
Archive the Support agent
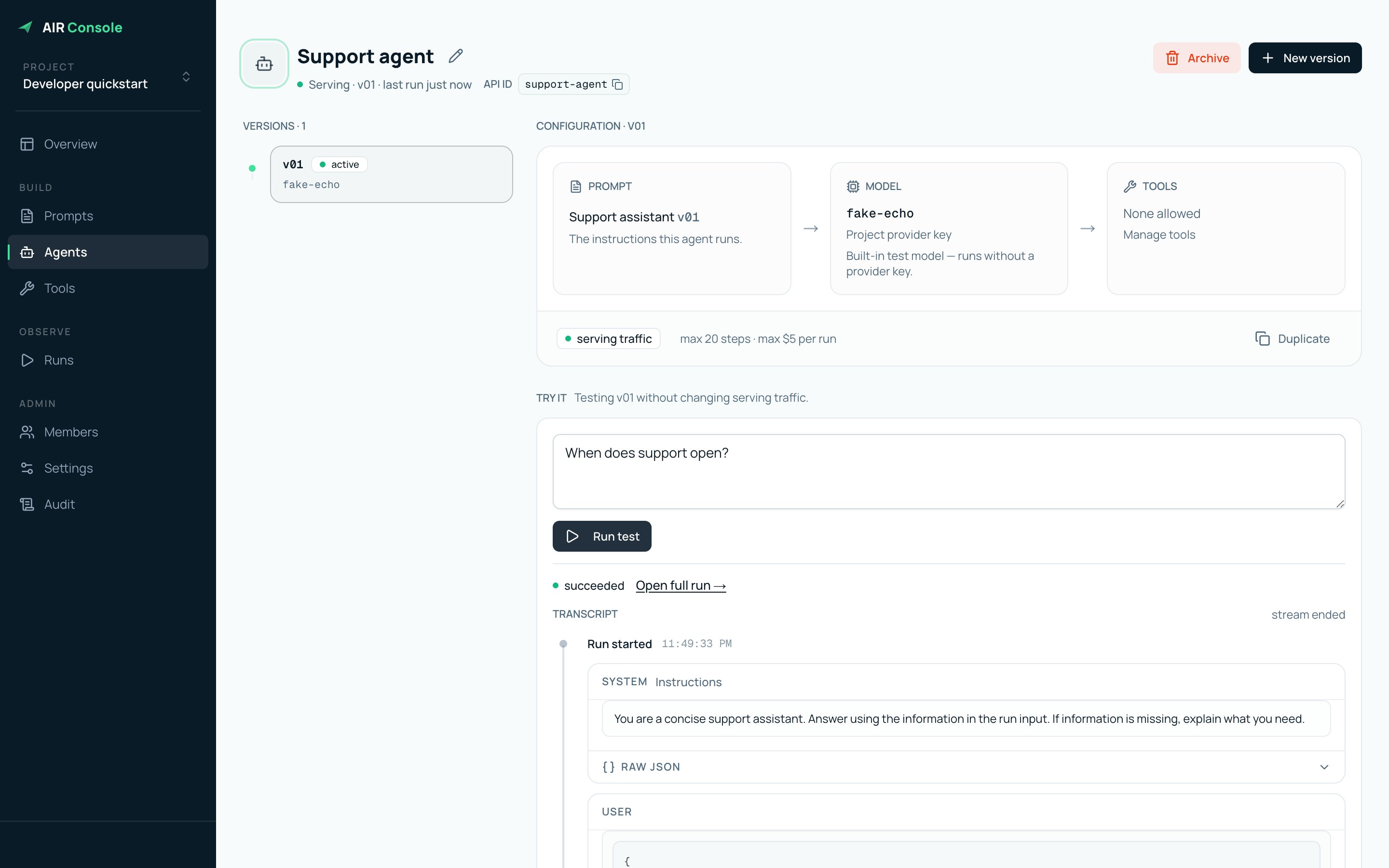point(1197,58)
